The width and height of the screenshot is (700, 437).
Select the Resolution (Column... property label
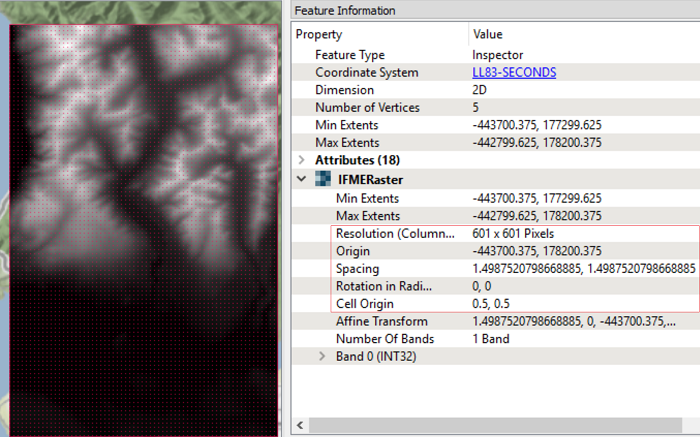point(395,233)
